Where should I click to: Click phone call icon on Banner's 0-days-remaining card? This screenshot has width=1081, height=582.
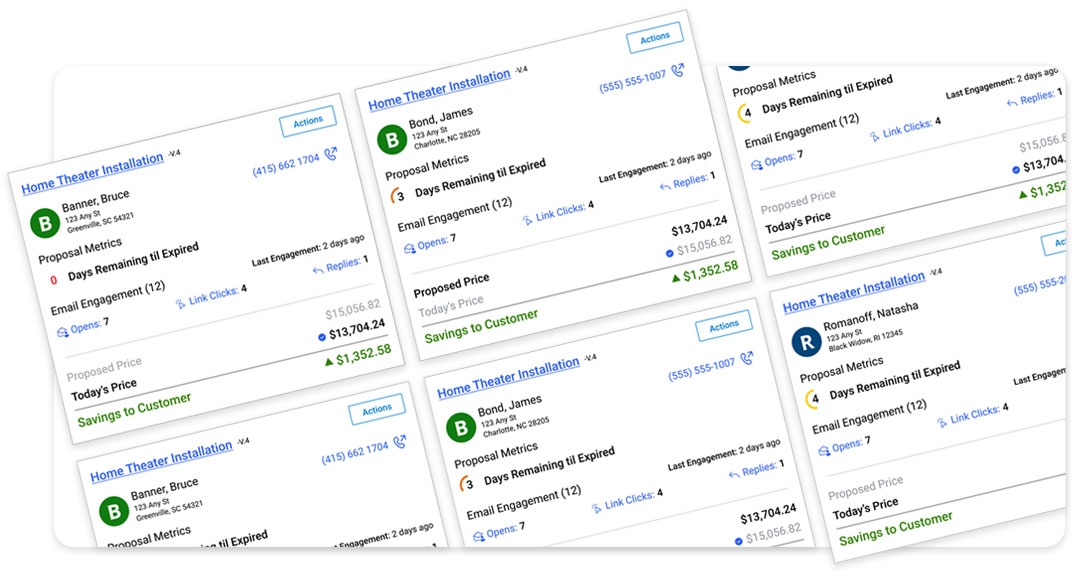[331, 154]
